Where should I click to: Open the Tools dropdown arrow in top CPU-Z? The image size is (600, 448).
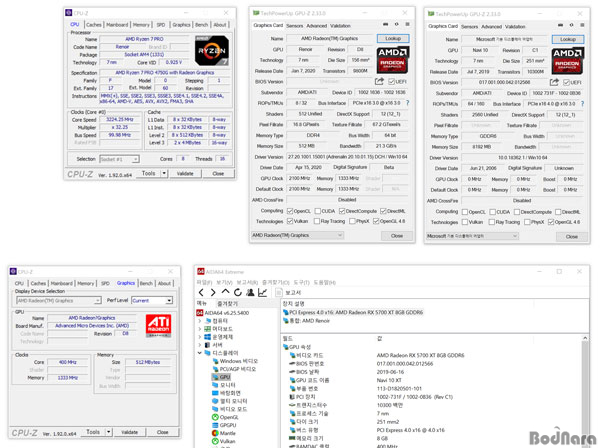[x=164, y=173]
